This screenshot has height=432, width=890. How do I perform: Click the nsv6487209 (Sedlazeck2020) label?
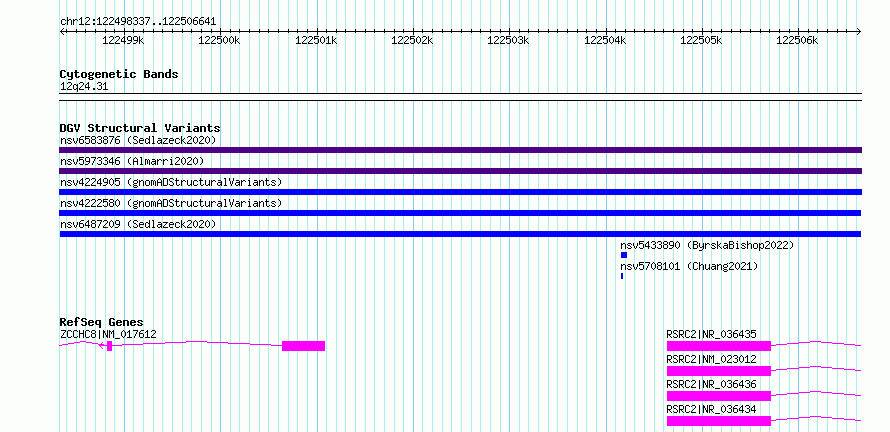tap(138, 224)
